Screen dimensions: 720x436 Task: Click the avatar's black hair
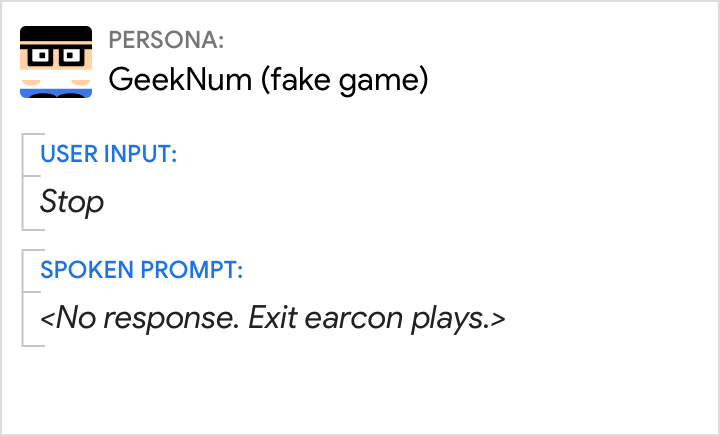pos(56,34)
